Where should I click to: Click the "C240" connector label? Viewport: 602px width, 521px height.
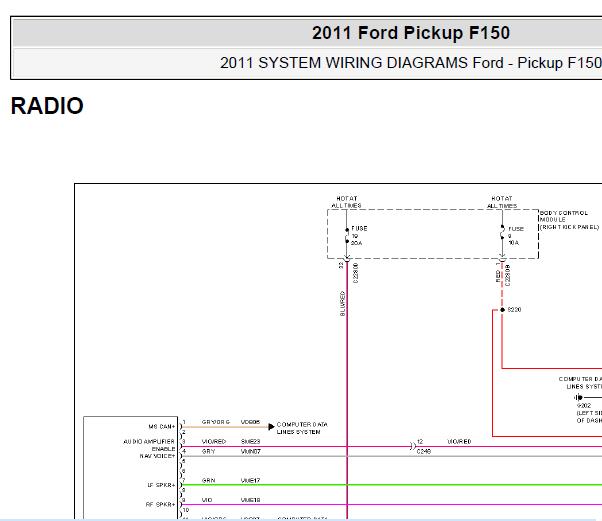tap(423, 452)
